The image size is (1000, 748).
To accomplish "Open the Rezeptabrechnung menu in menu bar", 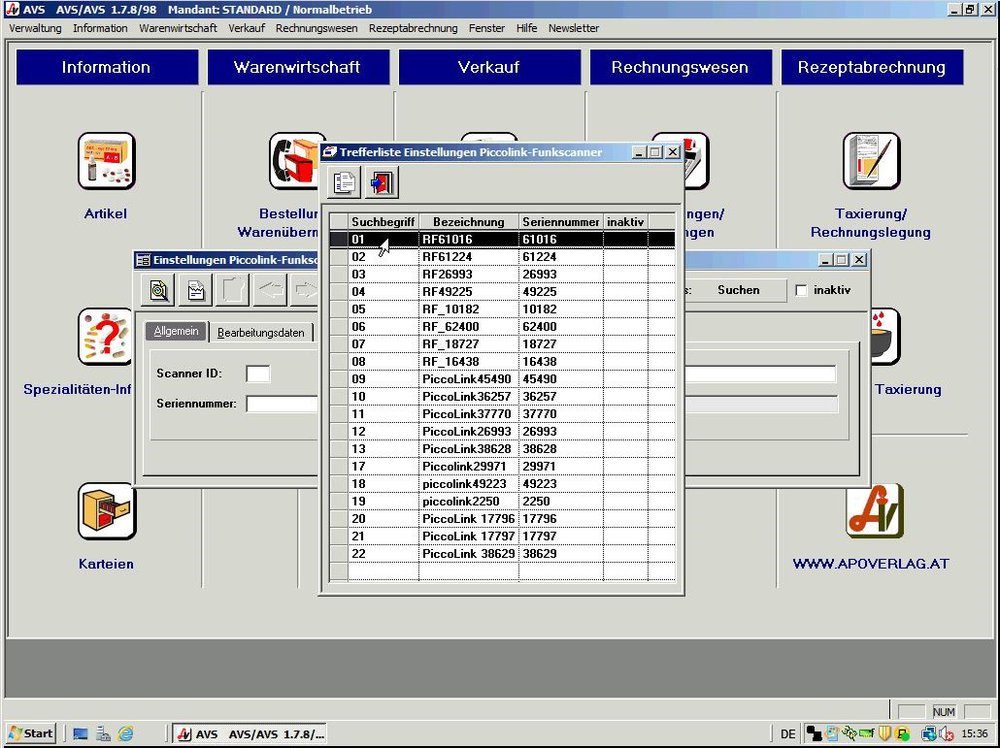I will point(413,28).
